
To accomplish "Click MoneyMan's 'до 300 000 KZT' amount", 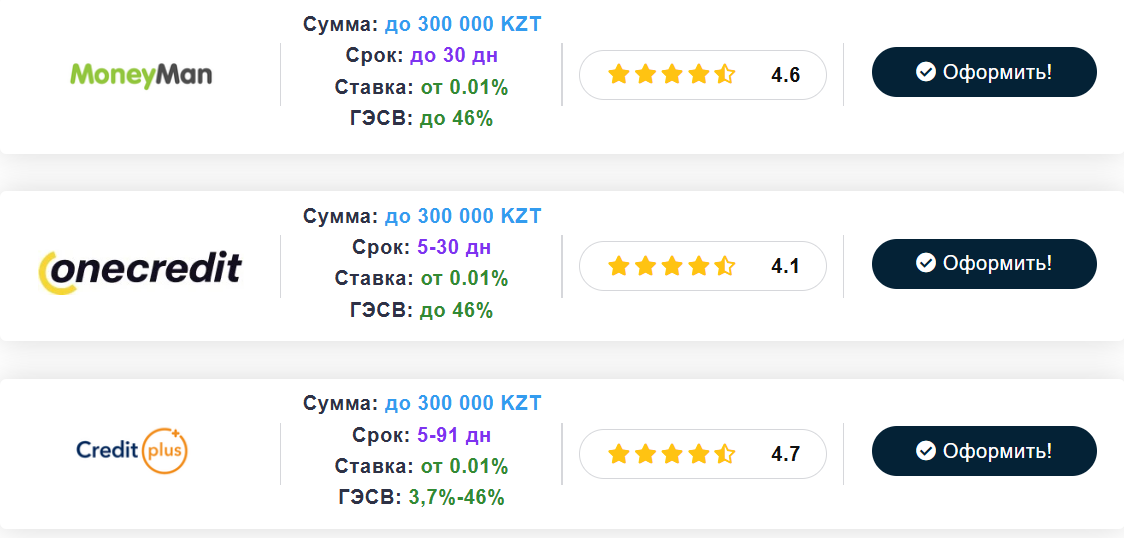I will pyautogui.click(x=463, y=24).
